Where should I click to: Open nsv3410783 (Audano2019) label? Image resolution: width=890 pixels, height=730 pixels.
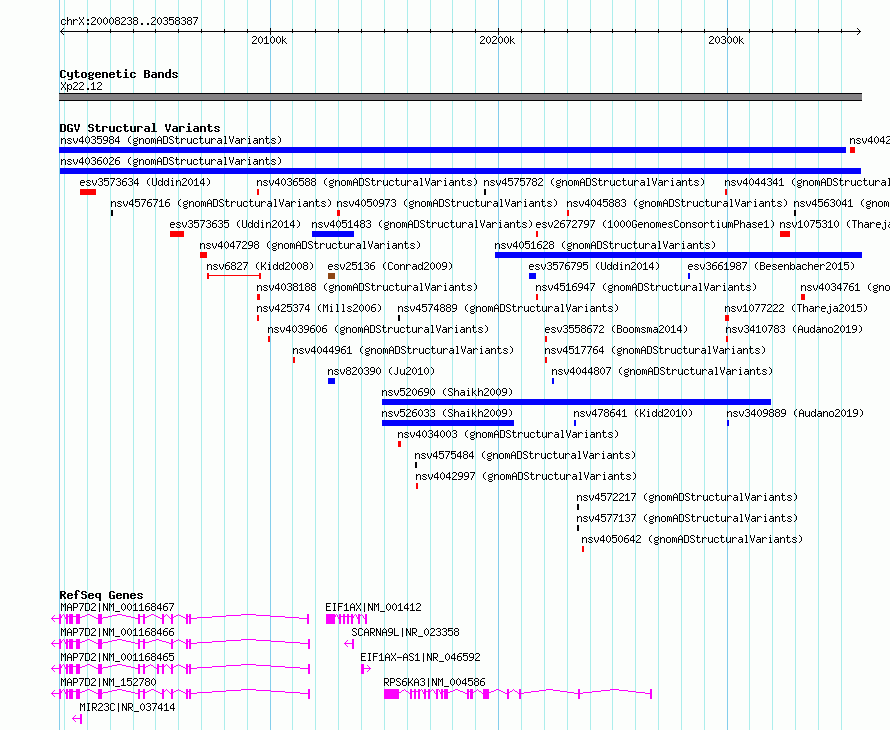(794, 329)
